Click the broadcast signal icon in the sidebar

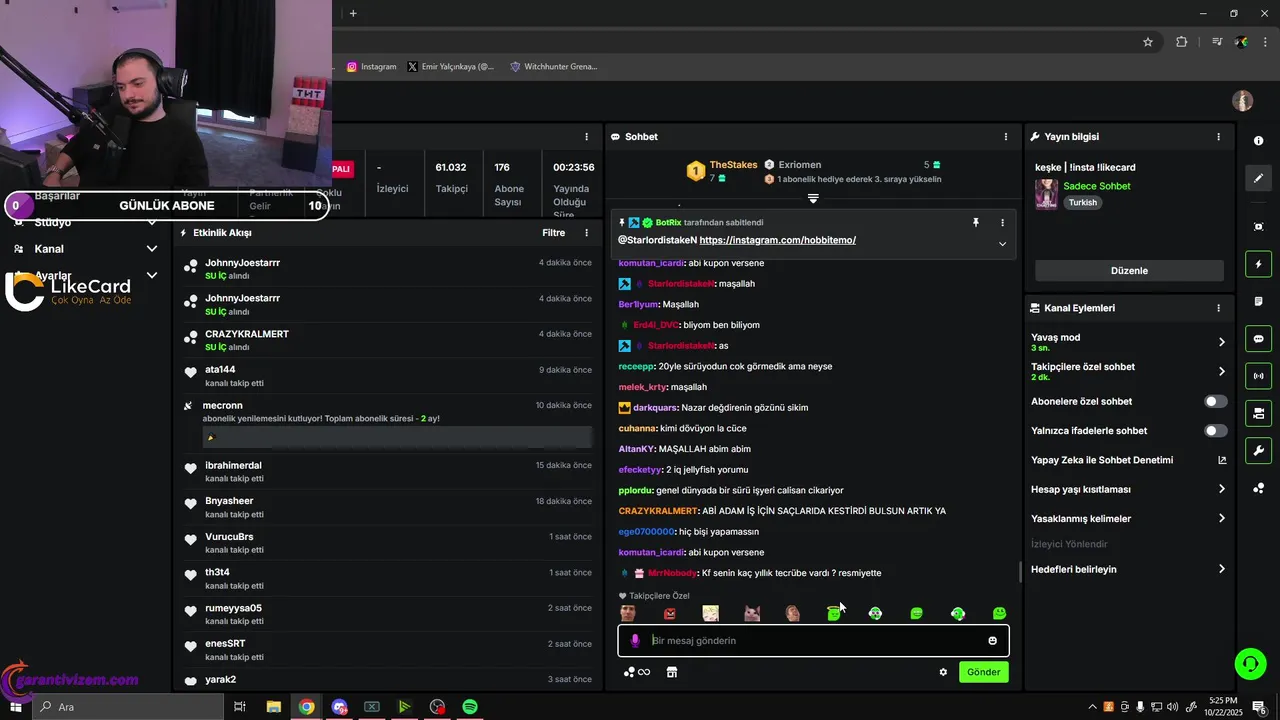pyautogui.click(x=1258, y=376)
